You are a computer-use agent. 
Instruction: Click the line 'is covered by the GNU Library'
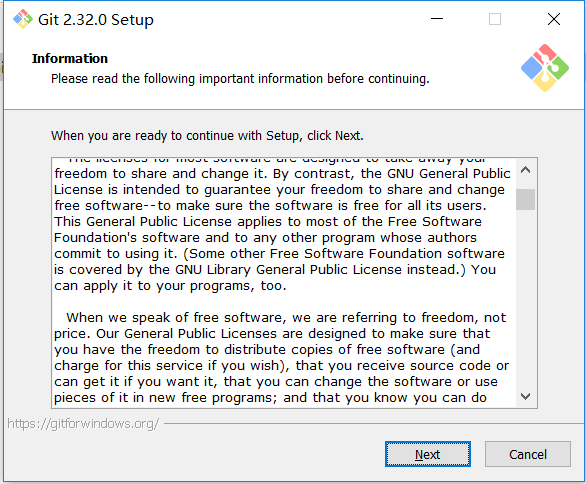pyautogui.click(x=275, y=270)
